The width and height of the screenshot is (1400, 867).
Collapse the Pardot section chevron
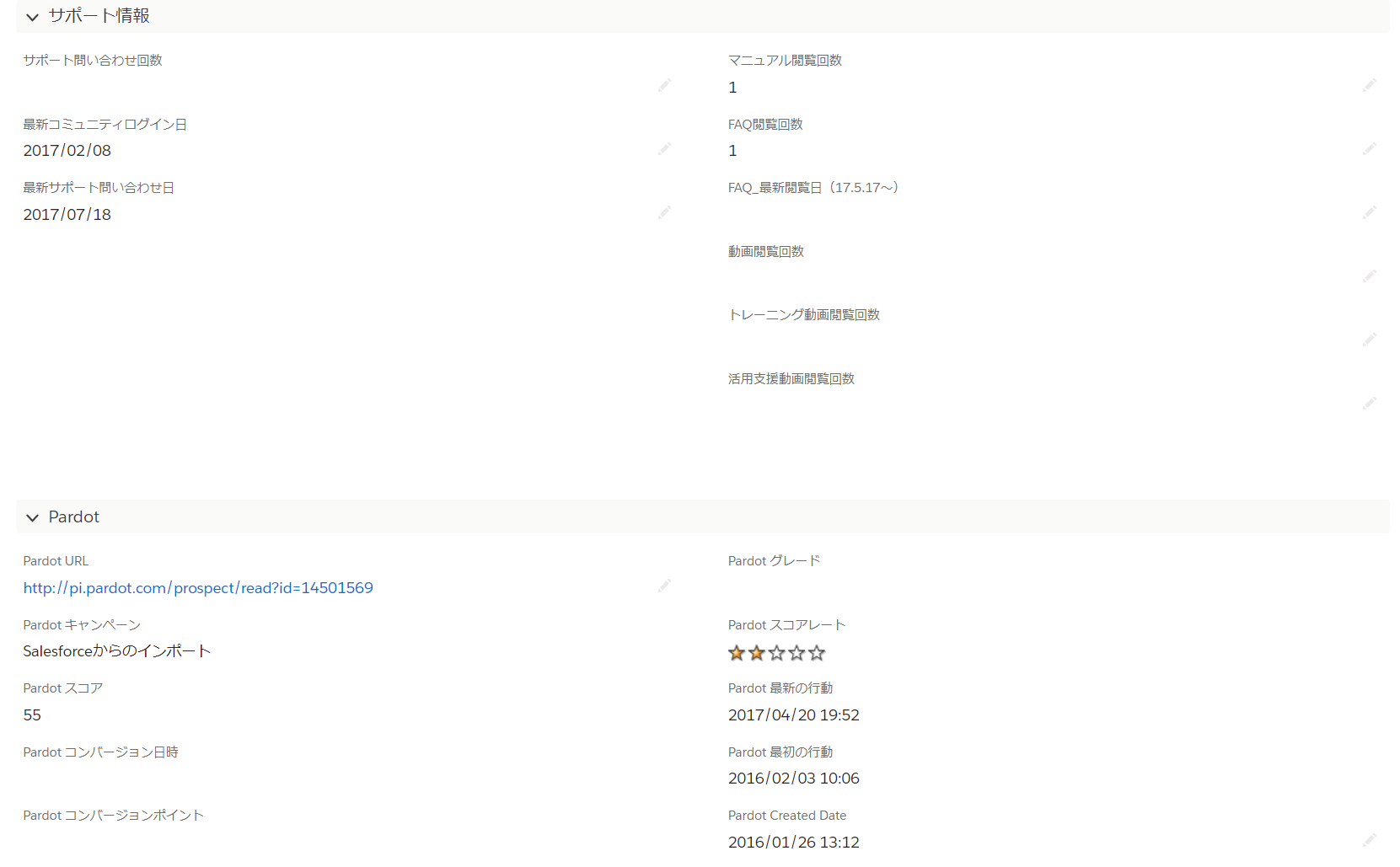(32, 517)
